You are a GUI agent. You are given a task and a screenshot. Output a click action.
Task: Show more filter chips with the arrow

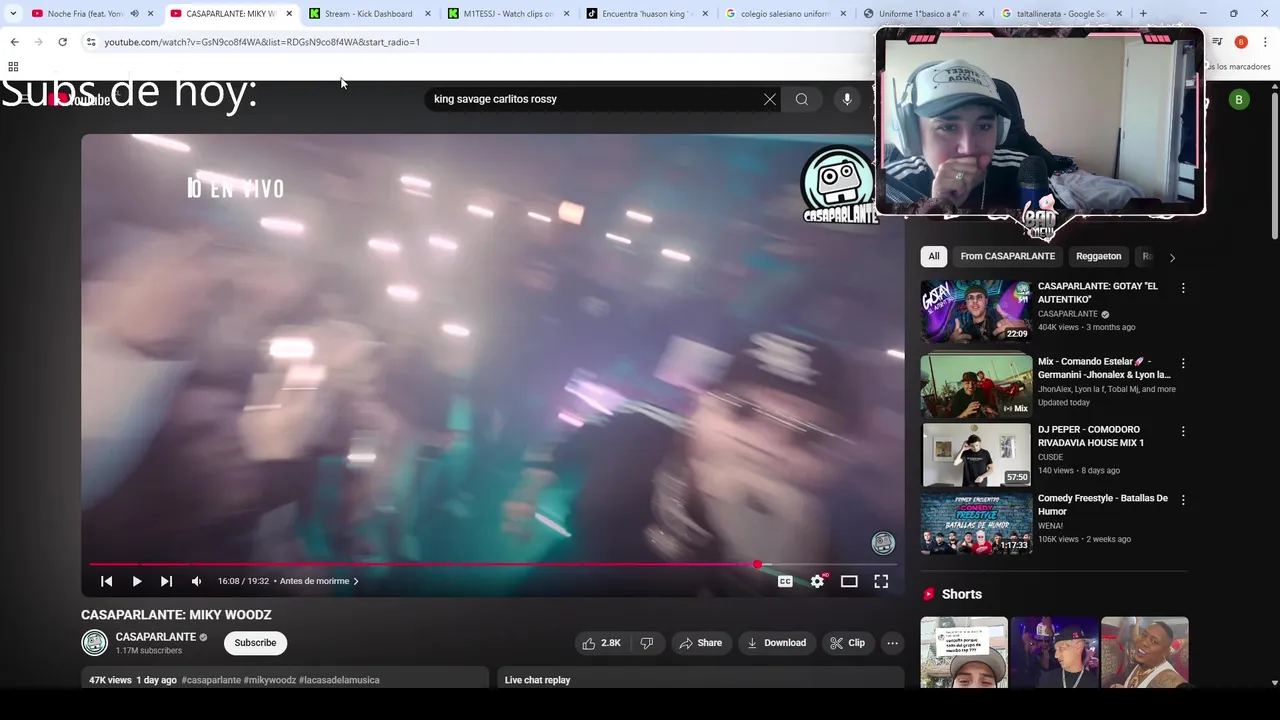(x=1172, y=257)
